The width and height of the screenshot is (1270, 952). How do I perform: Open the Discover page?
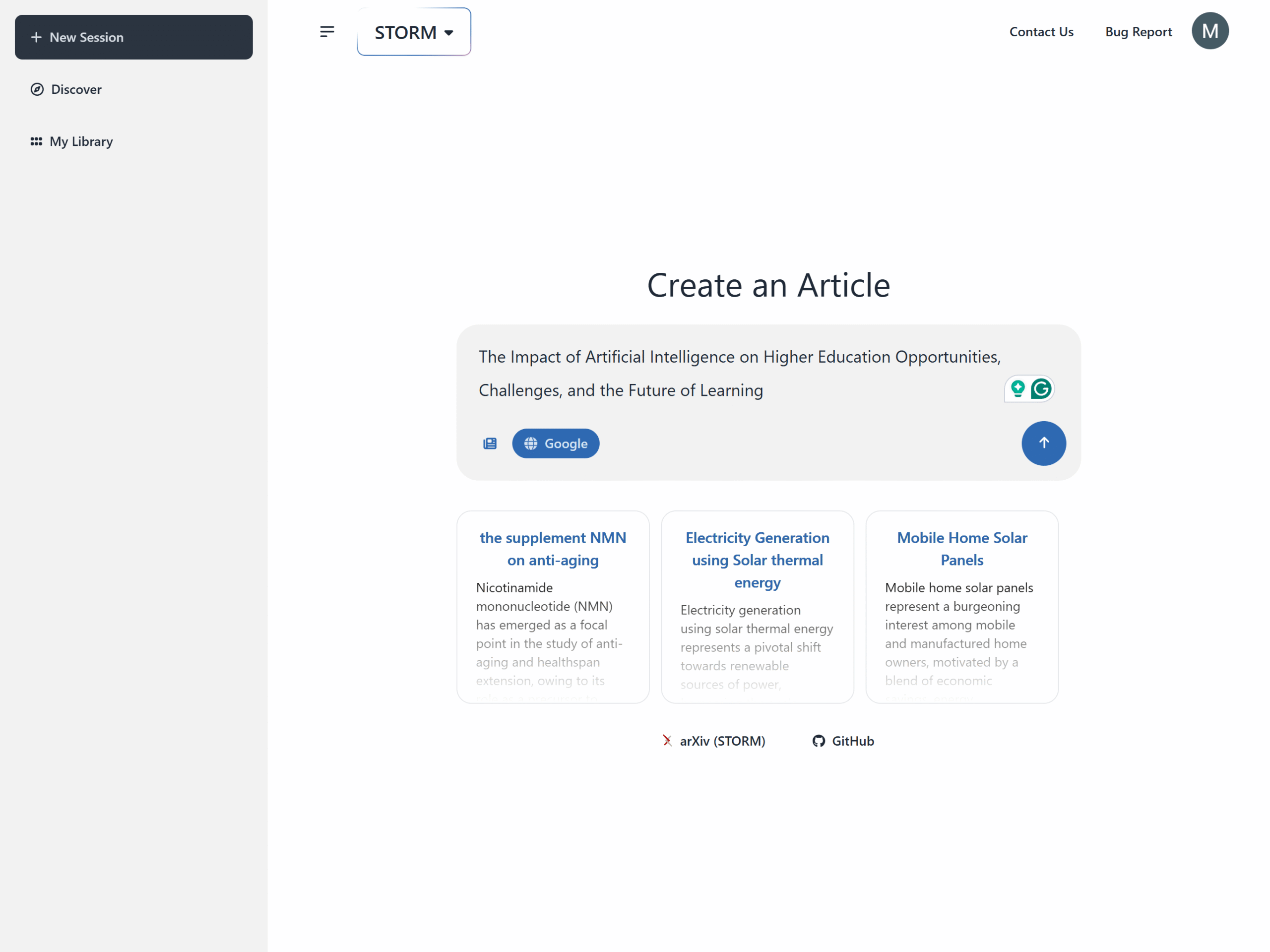tap(66, 89)
